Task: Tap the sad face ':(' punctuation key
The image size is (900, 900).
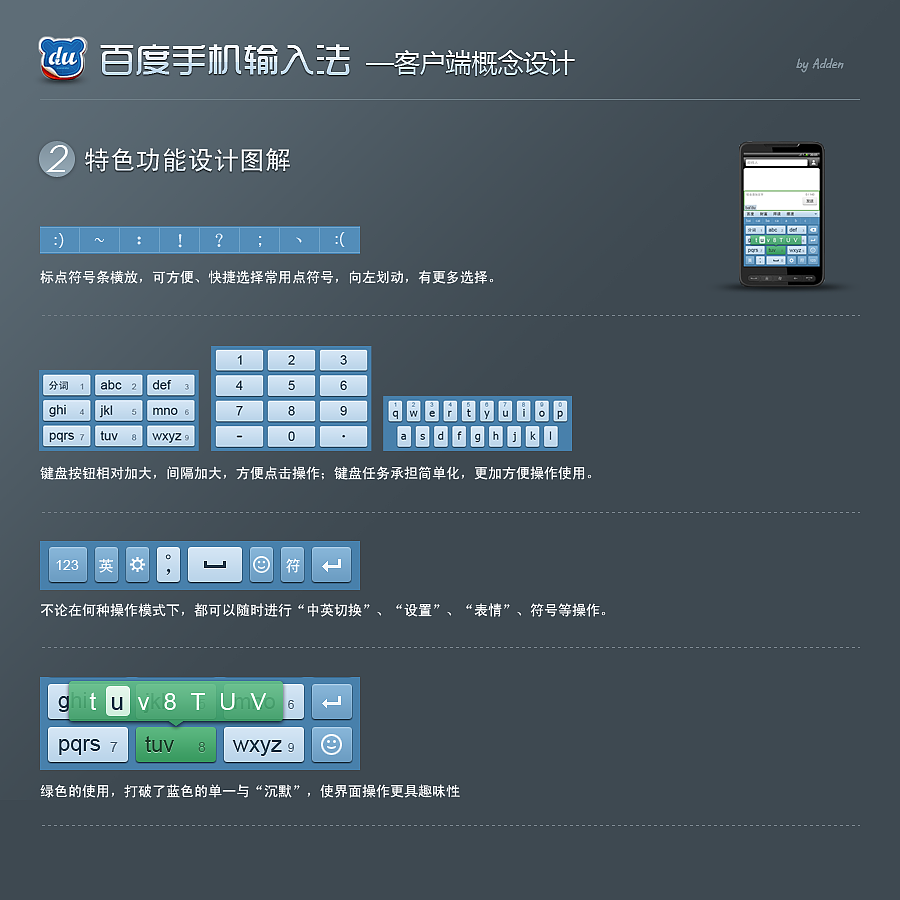Action: click(x=339, y=240)
